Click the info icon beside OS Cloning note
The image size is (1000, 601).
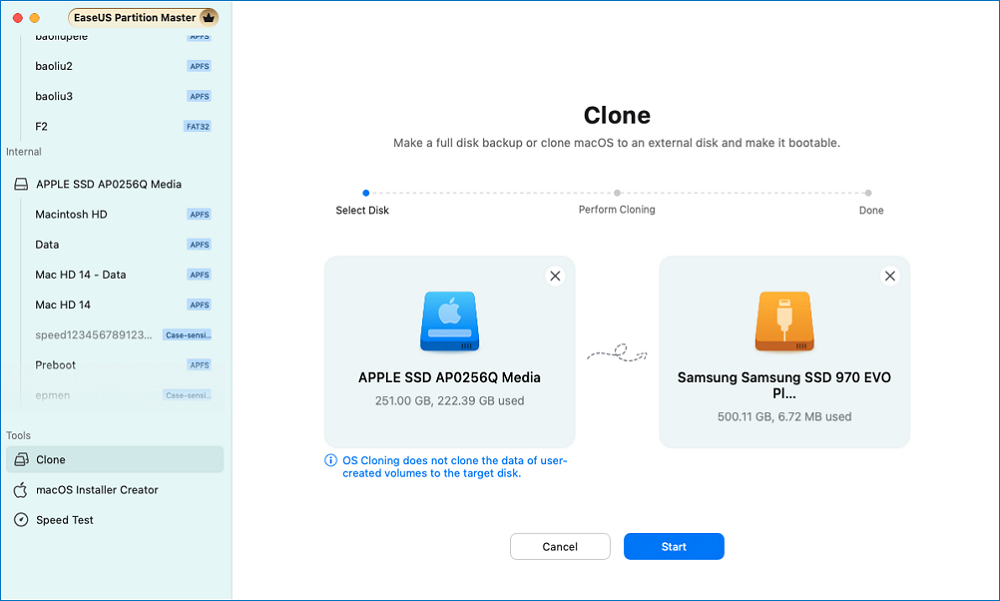tap(330, 460)
